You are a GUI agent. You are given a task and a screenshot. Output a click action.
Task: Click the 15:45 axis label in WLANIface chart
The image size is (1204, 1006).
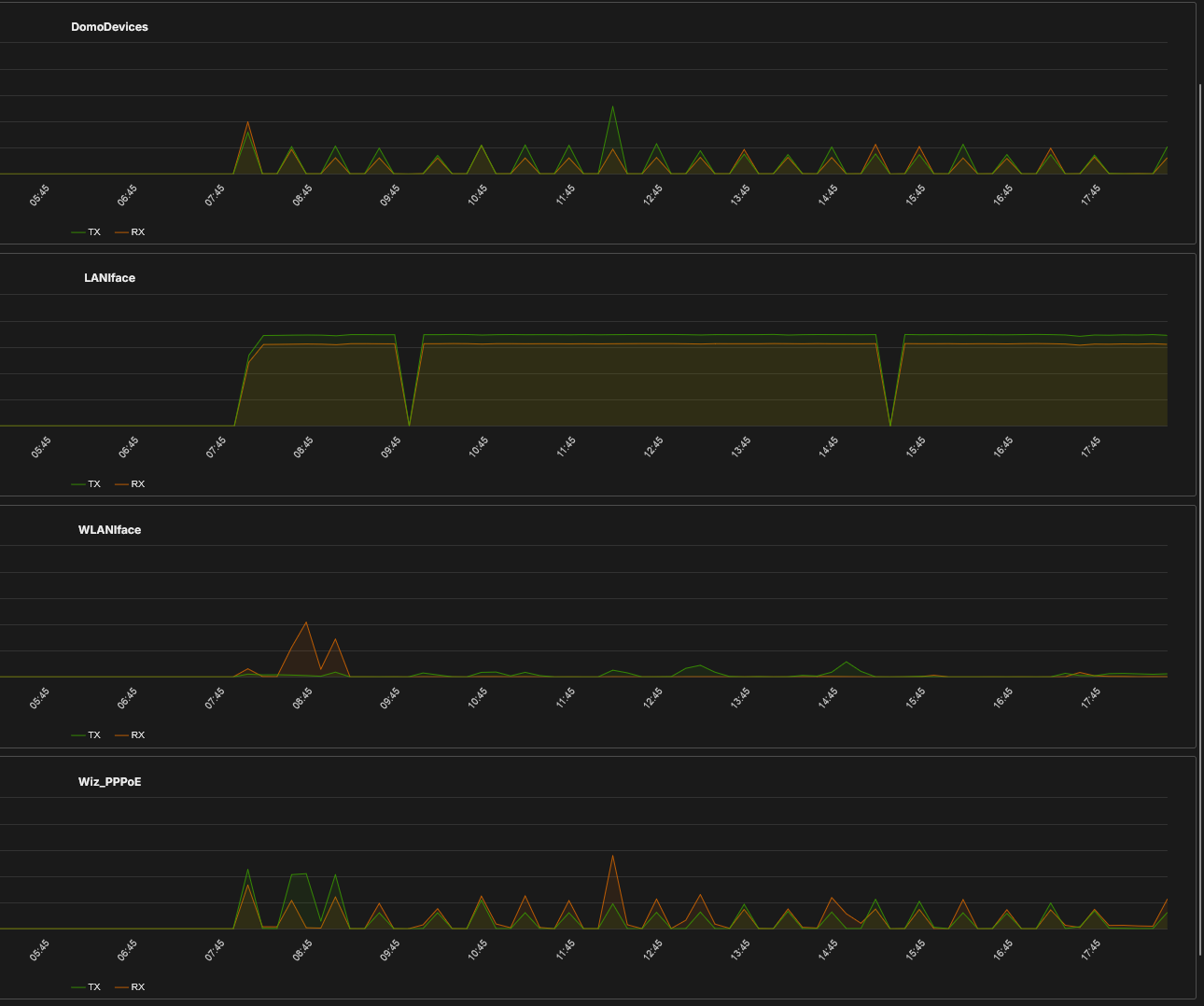click(x=915, y=698)
